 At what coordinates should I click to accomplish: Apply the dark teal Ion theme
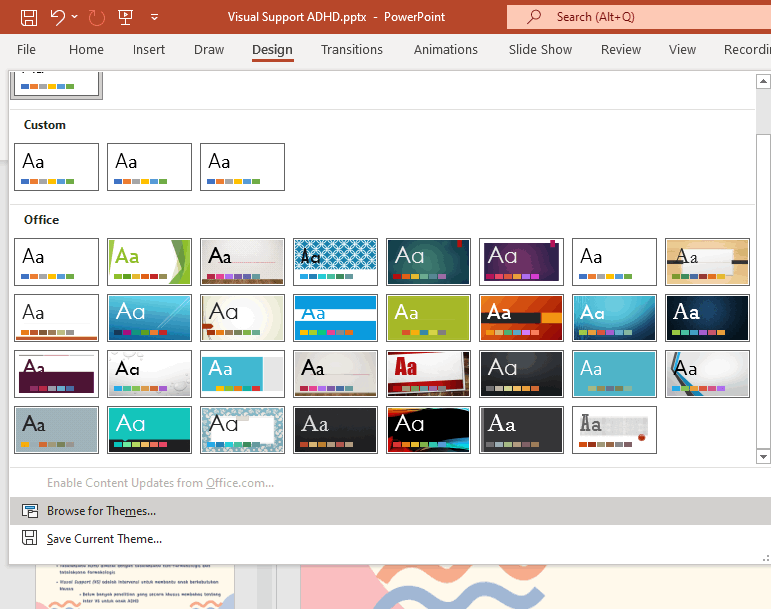pos(428,262)
